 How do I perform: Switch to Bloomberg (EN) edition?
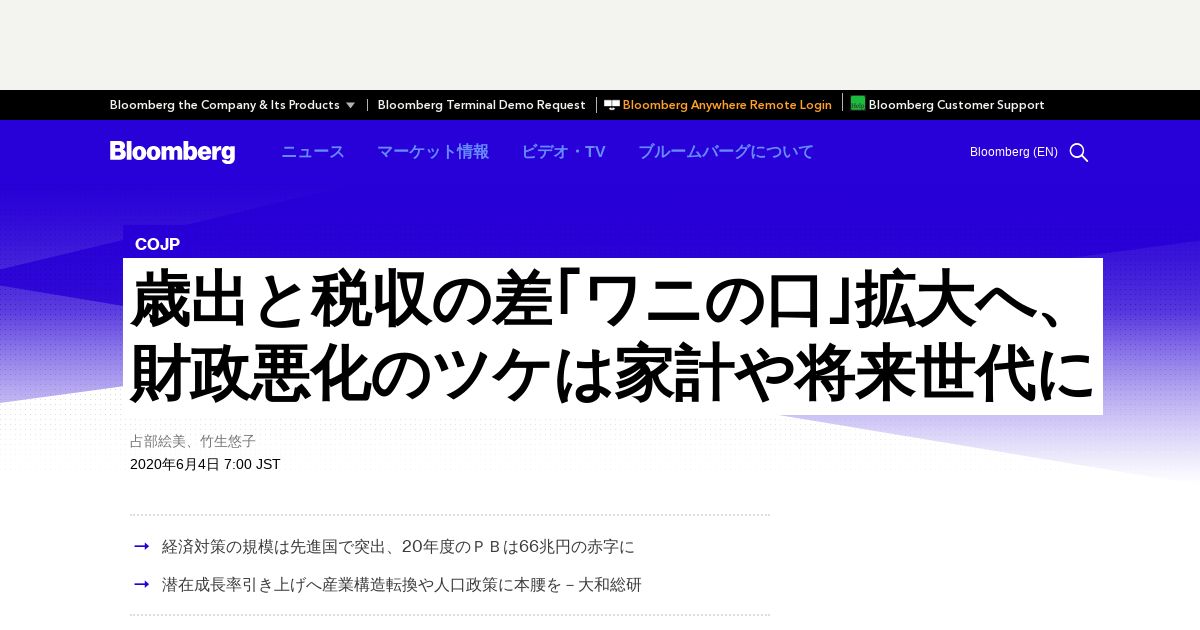click(x=1013, y=152)
